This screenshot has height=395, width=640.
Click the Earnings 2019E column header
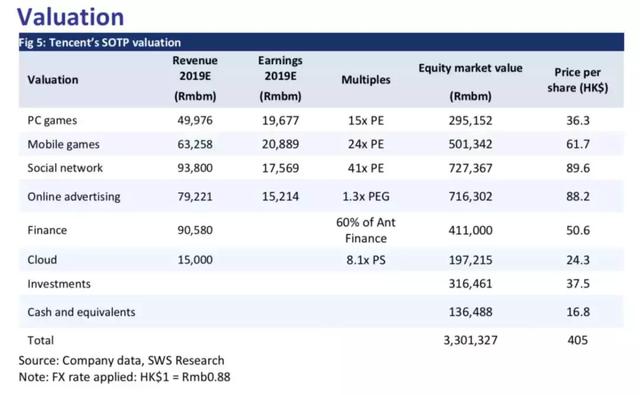coord(280,78)
